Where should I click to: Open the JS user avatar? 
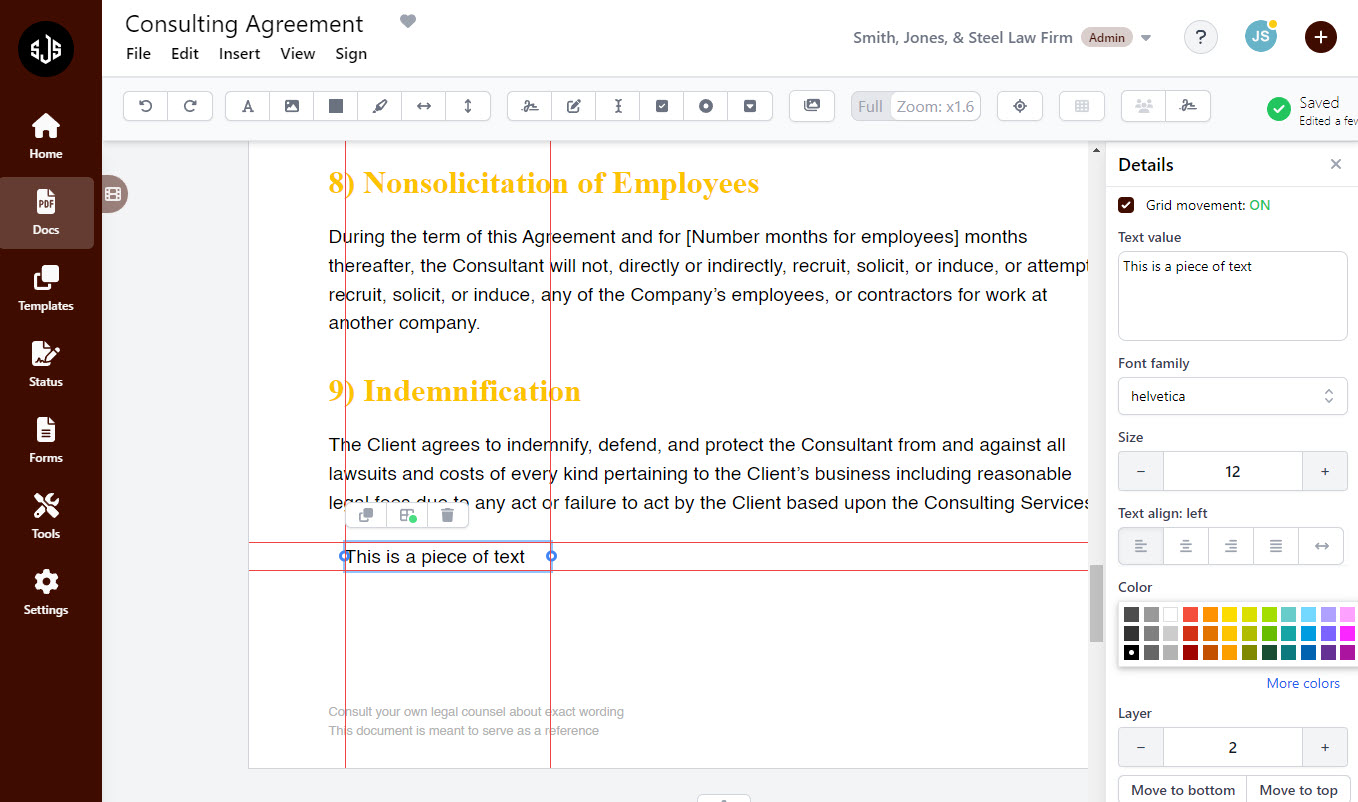(x=1261, y=37)
